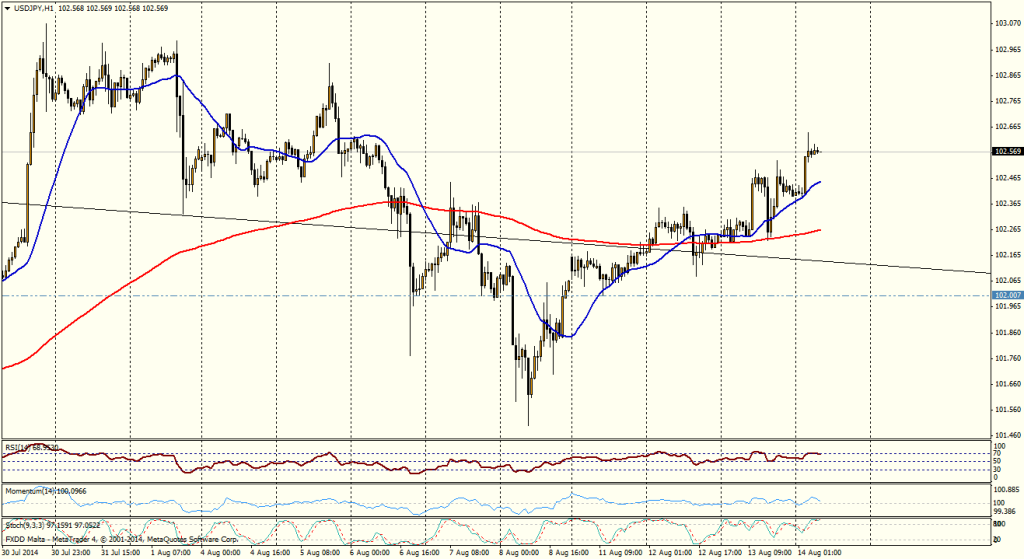Image resolution: width=1024 pixels, height=559 pixels.
Task: Click the 12 Aug 01:00 time label
Action: tap(668, 552)
